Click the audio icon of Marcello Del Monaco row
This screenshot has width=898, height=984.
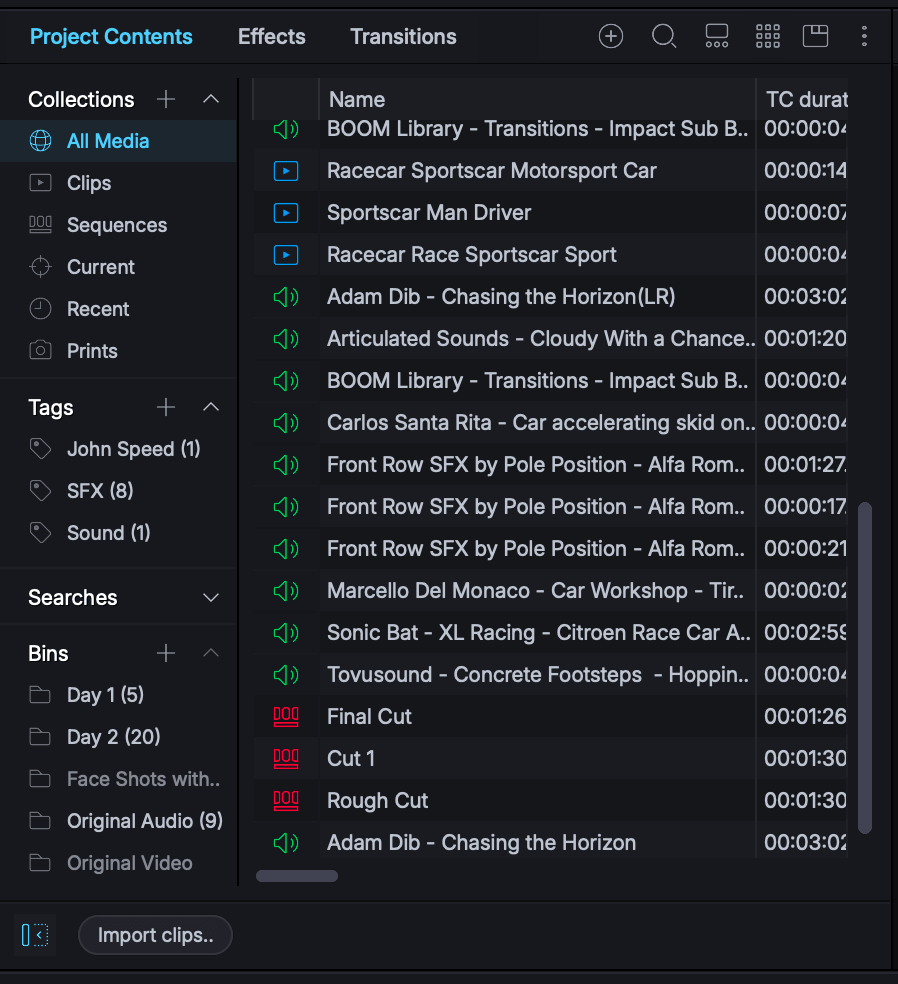286,591
